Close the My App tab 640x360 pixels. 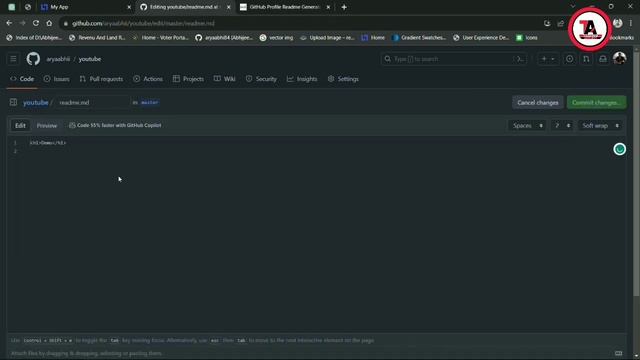[129, 7]
